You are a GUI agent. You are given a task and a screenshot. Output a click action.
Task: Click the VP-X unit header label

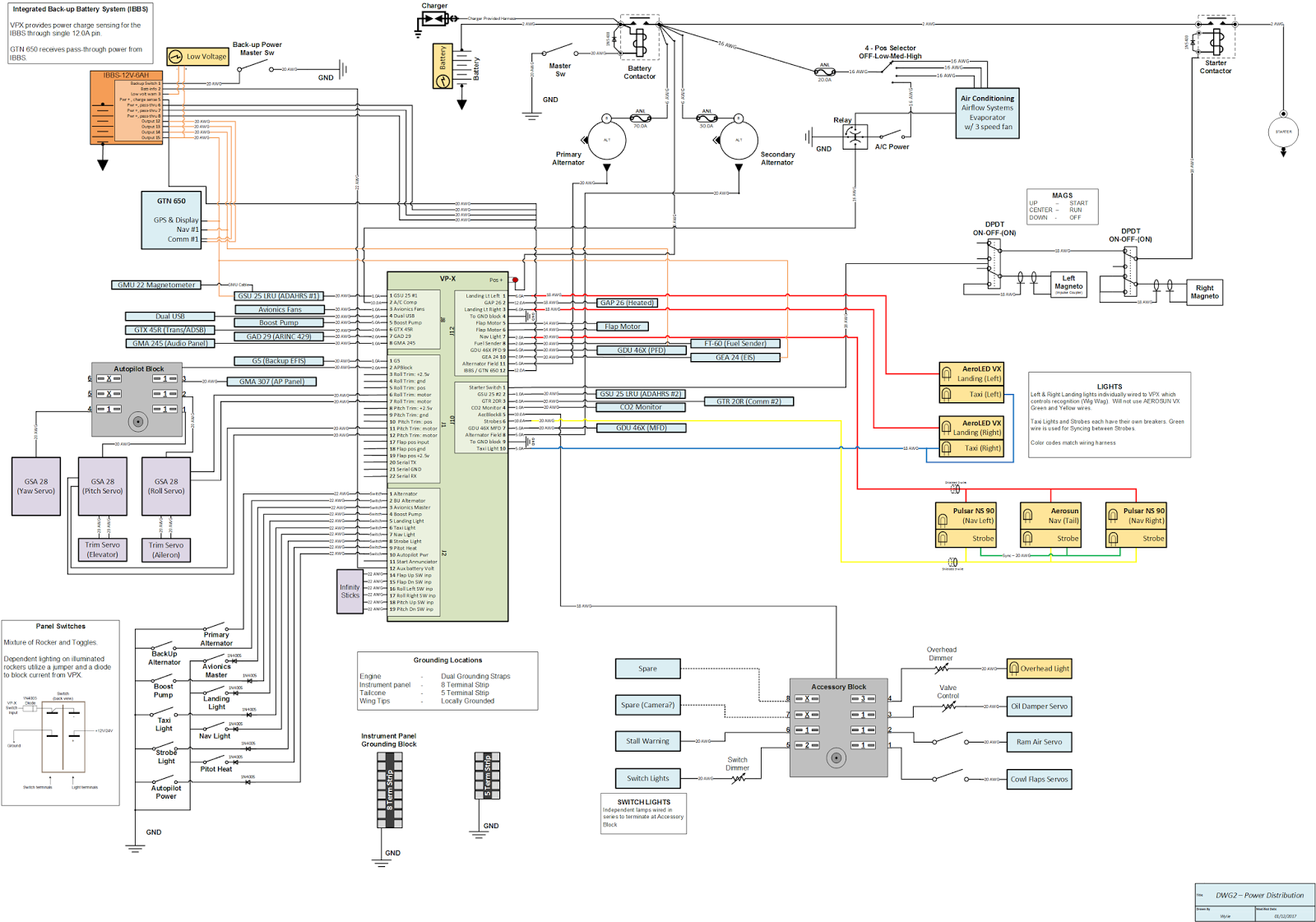click(447, 279)
